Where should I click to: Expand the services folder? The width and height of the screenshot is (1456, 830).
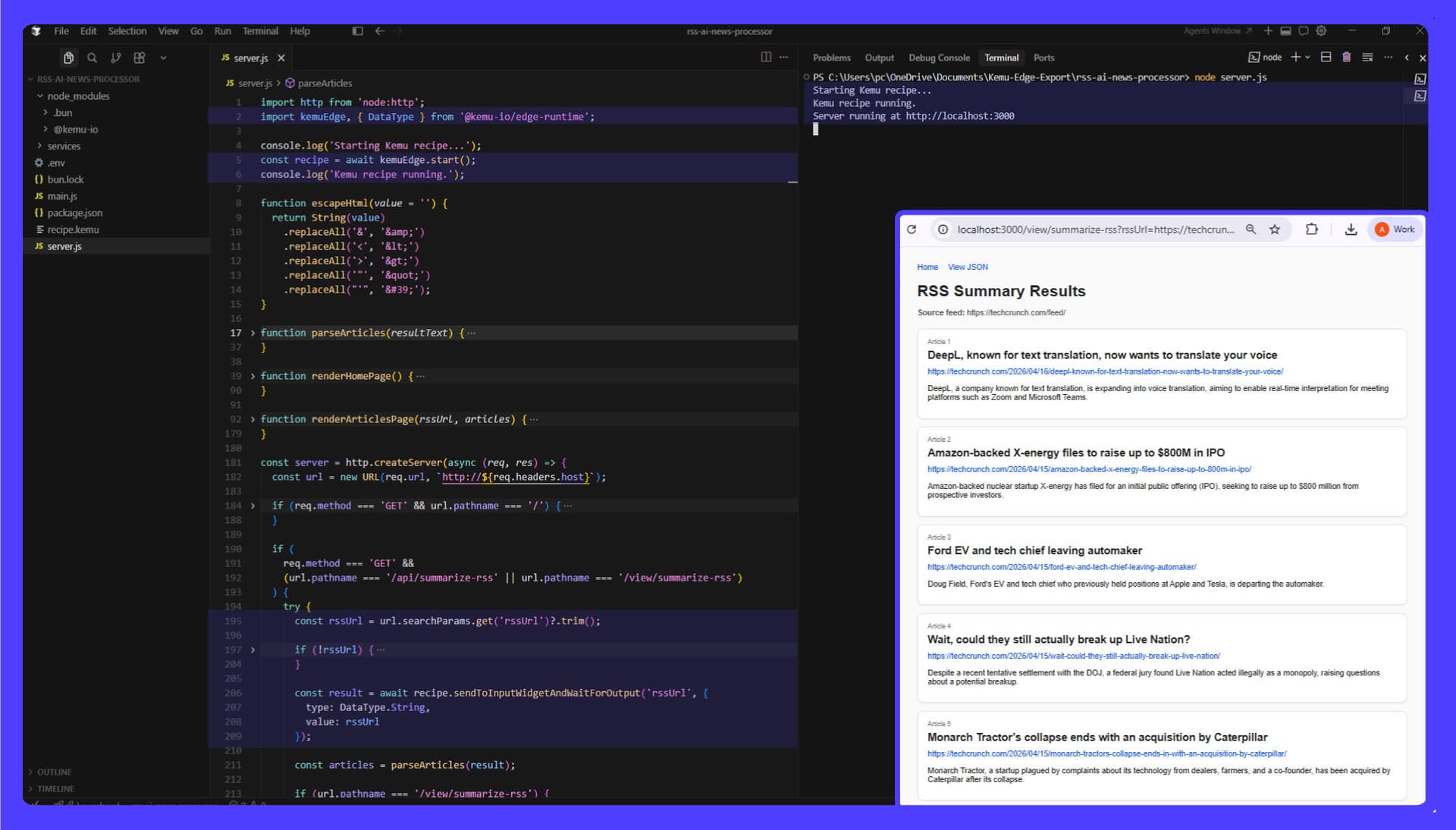click(x=64, y=146)
